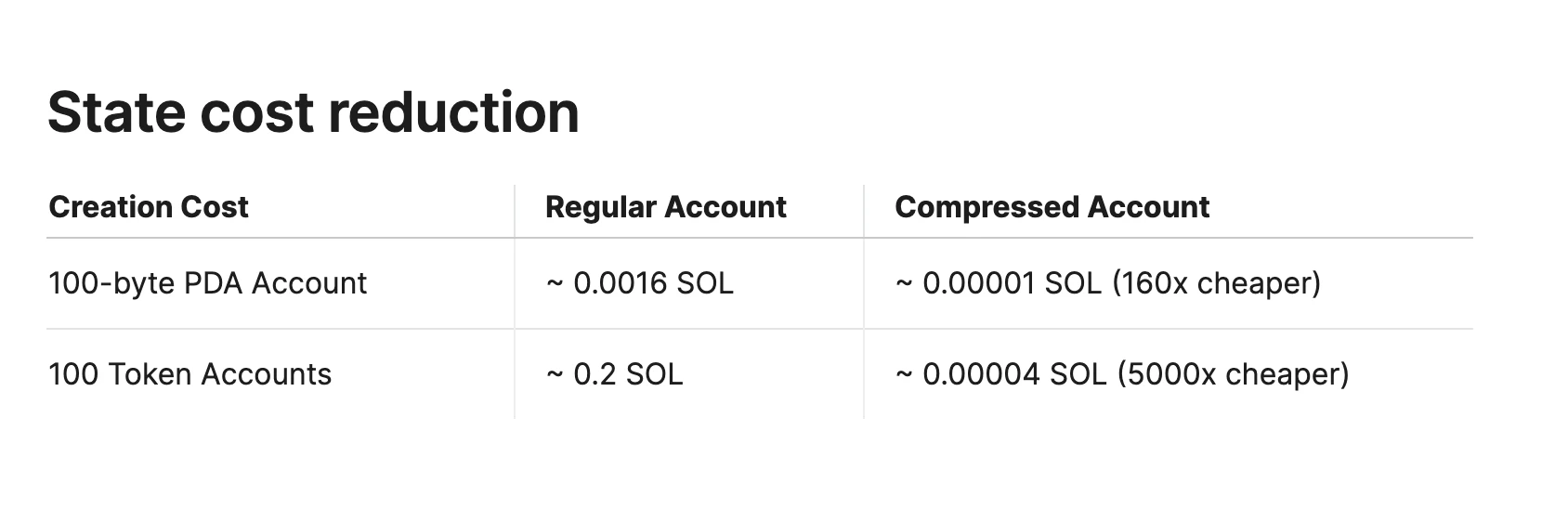The height and width of the screenshot is (522, 1568).
Task: Click the "Compressed Account" column header
Action: tap(1052, 207)
